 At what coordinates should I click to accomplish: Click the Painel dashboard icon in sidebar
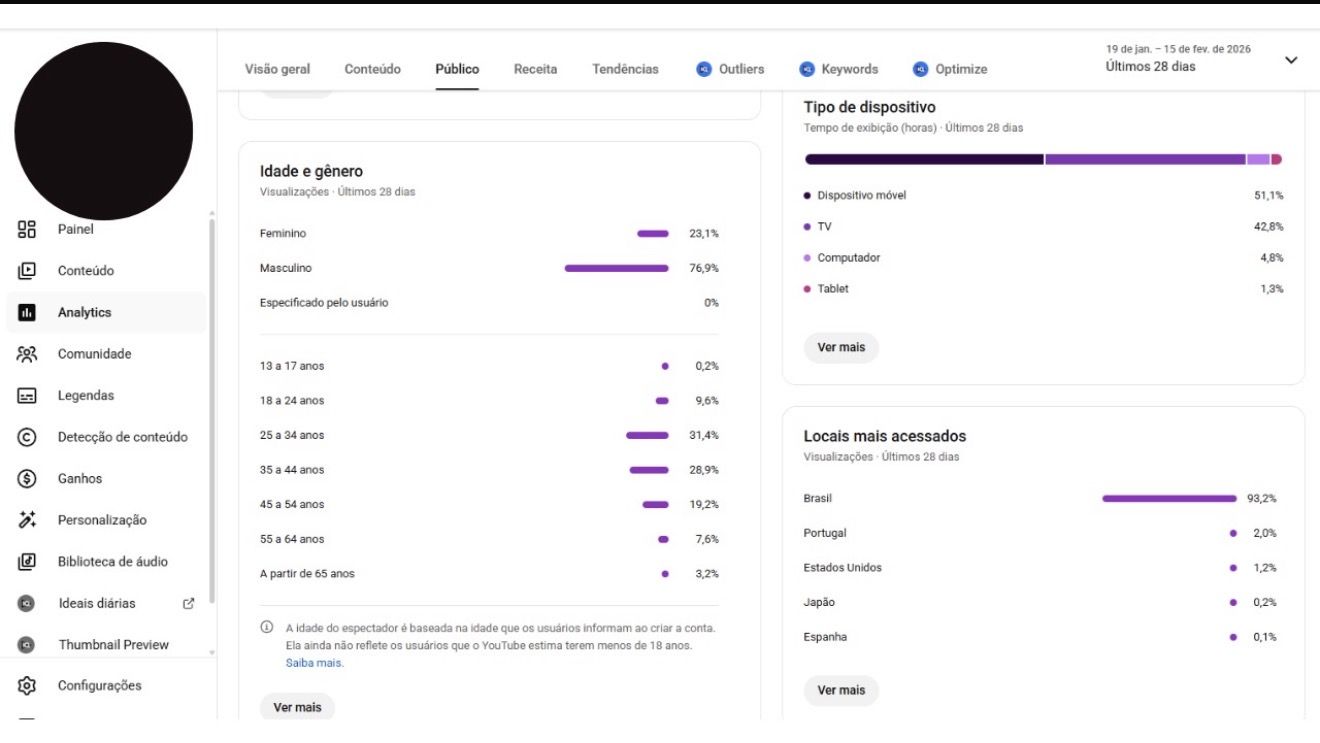27,229
